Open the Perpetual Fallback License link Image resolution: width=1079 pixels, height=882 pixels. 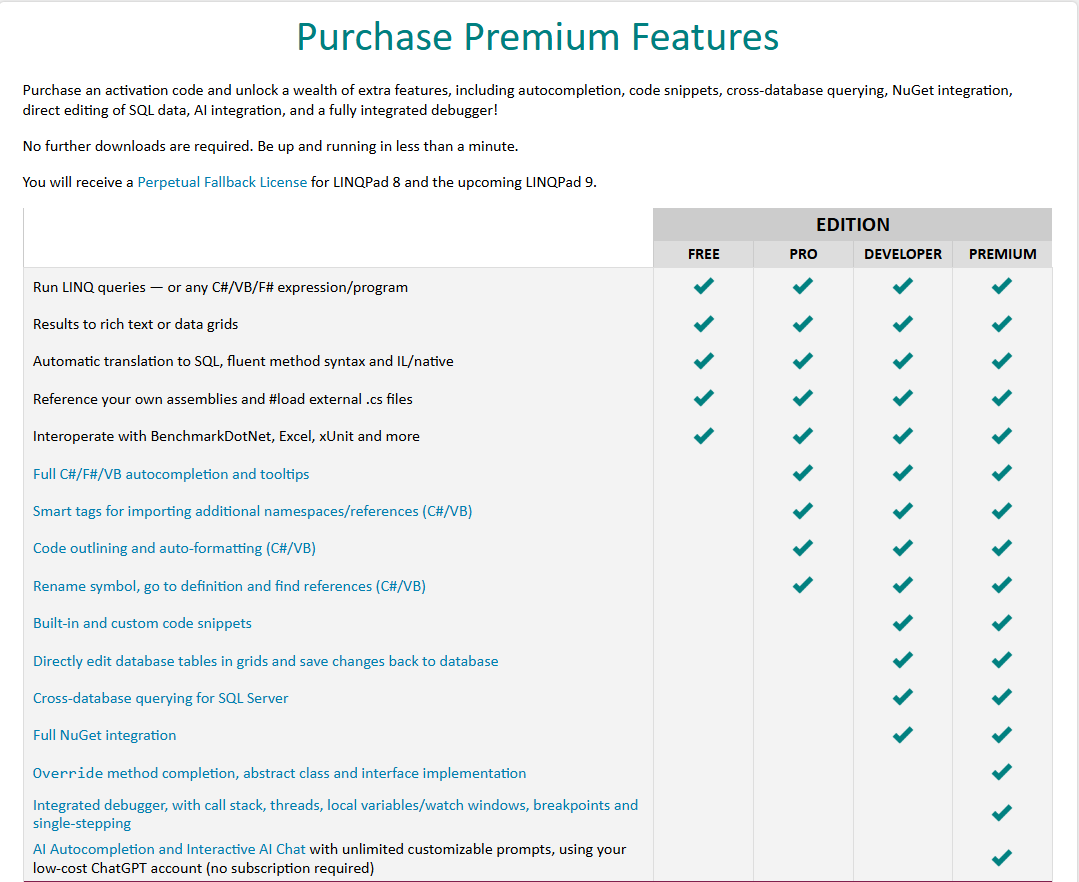222,183
